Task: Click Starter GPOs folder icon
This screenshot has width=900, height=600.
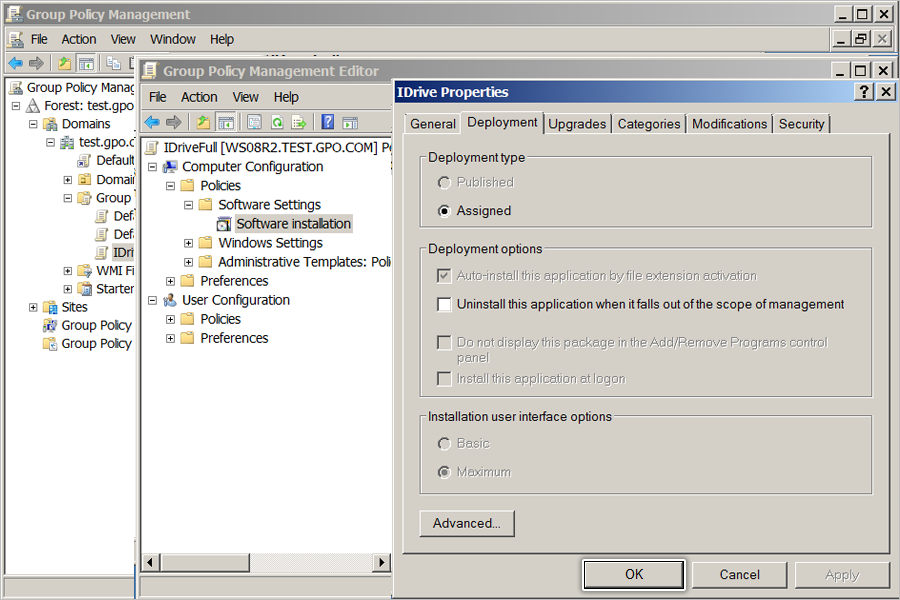Action: tap(85, 289)
